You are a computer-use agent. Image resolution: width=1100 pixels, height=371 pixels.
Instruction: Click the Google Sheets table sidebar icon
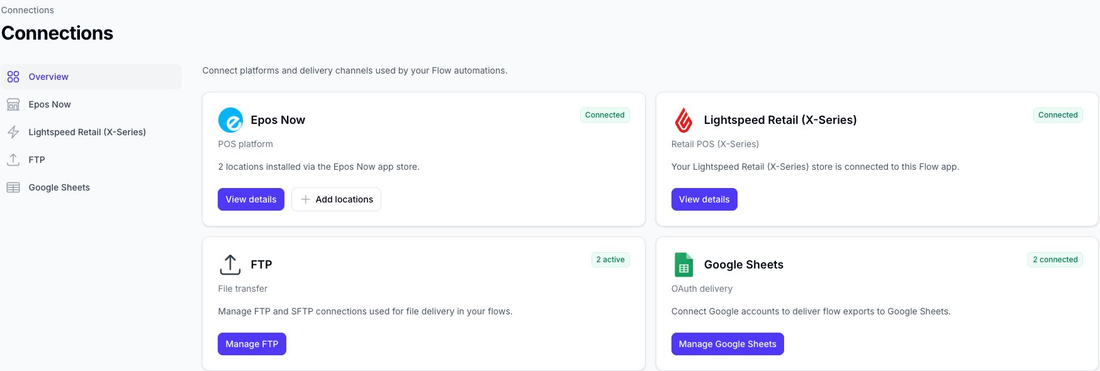(13, 187)
